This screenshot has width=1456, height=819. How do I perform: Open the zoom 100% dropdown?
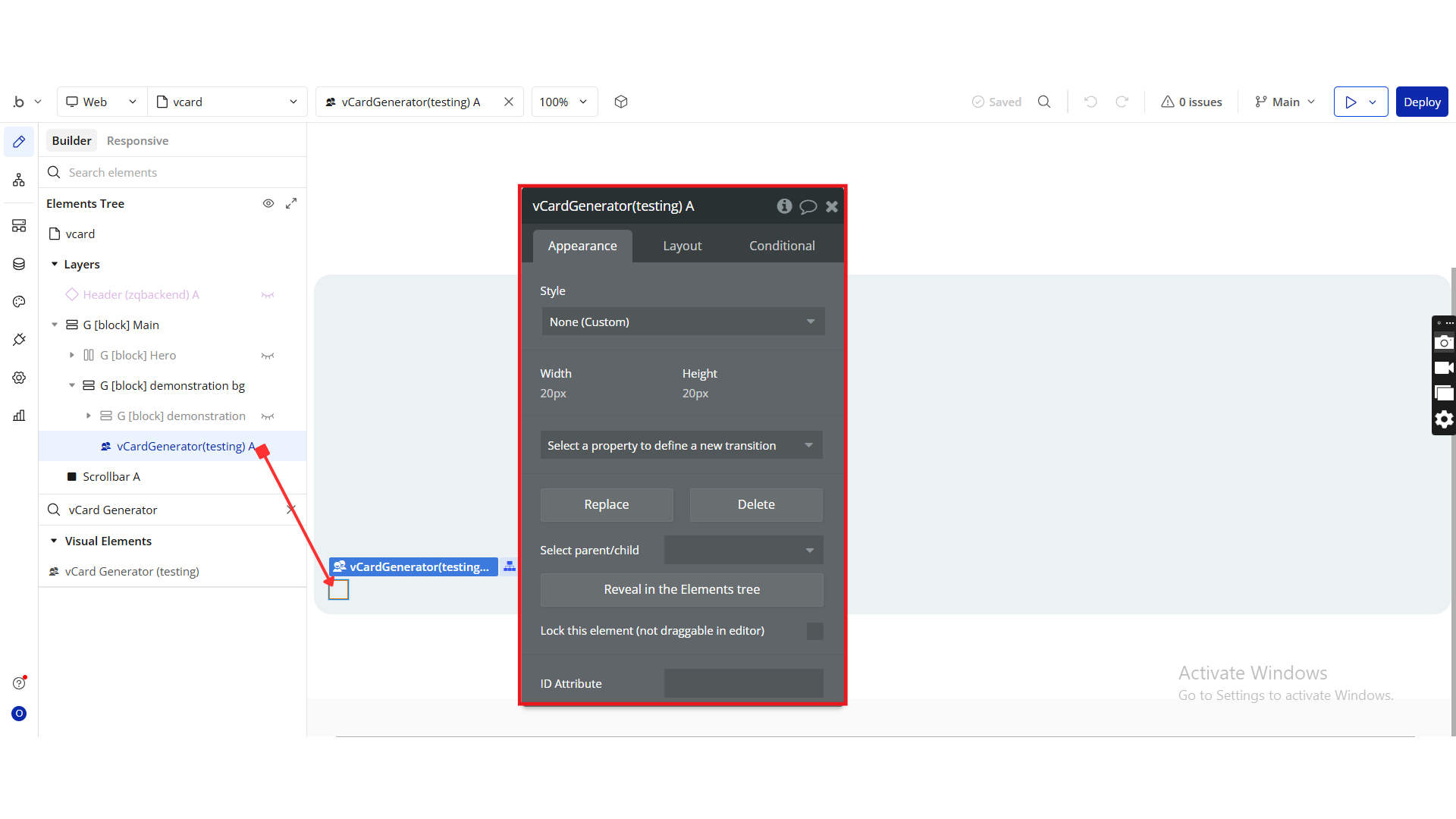pos(563,102)
